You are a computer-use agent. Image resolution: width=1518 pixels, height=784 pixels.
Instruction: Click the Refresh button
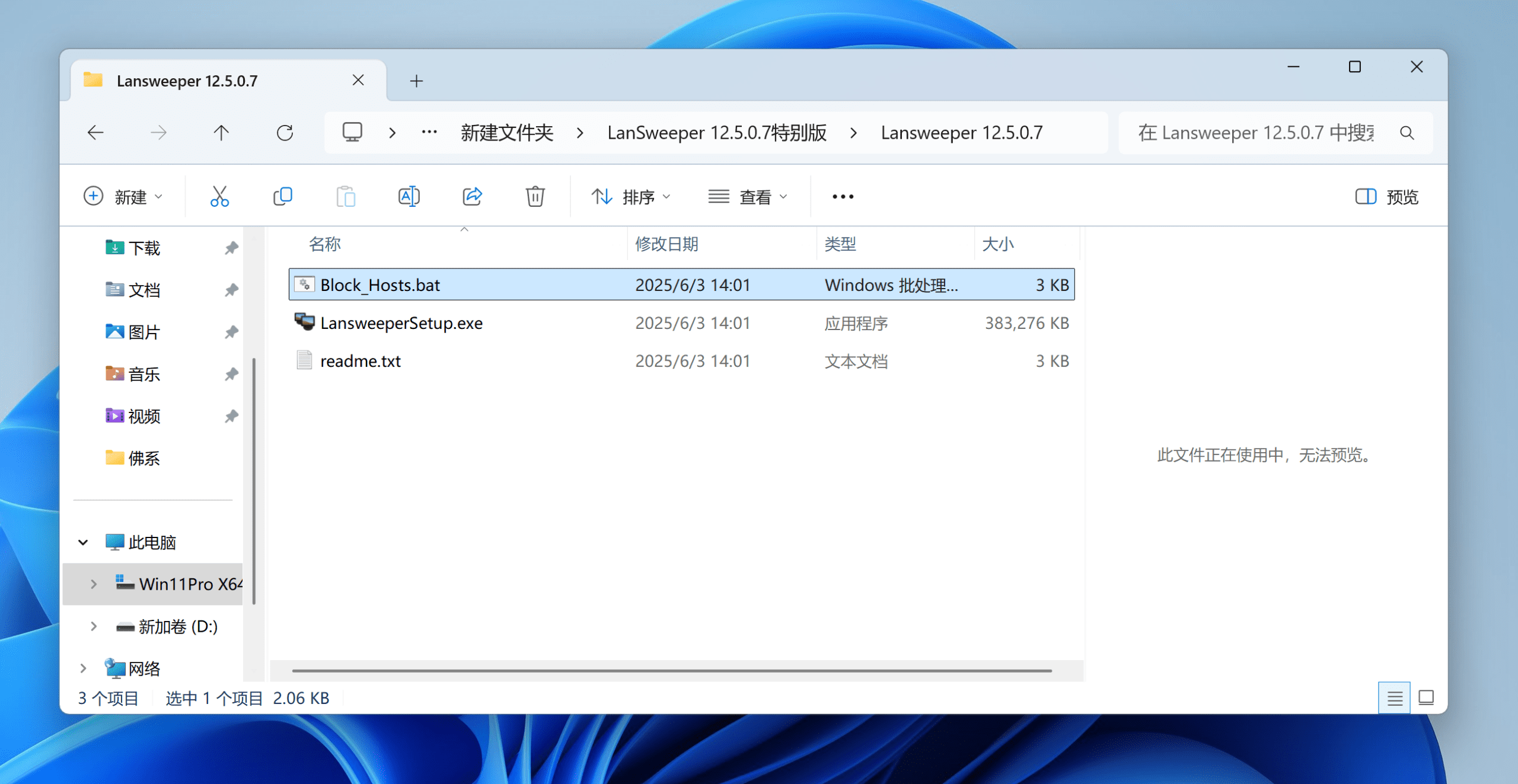point(285,133)
